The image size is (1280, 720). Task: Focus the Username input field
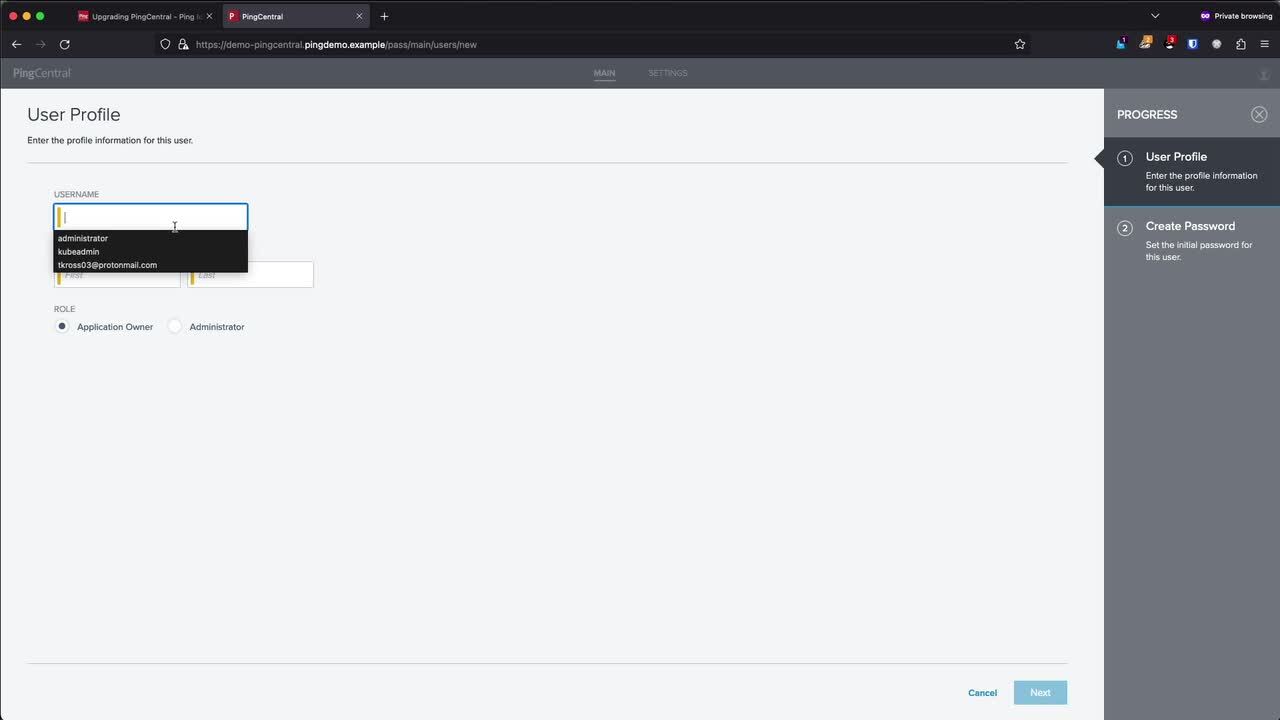point(151,217)
